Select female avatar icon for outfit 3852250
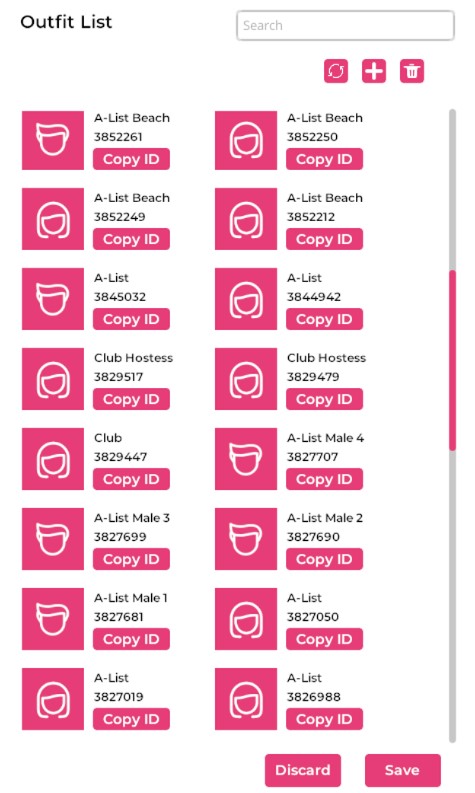Viewport: 475px width, 793px height. [246, 140]
